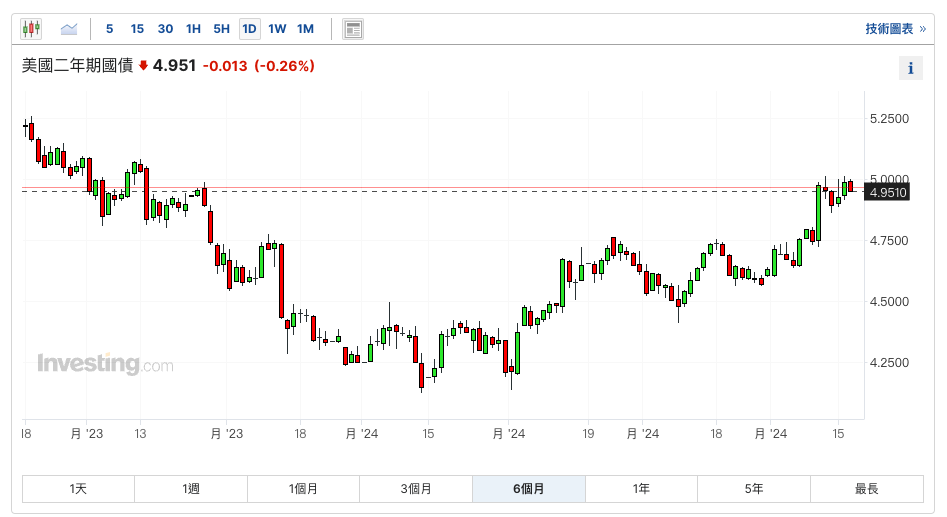This screenshot has height=517, width=947.
Task: Set the interval to 5 minutes
Action: click(109, 29)
